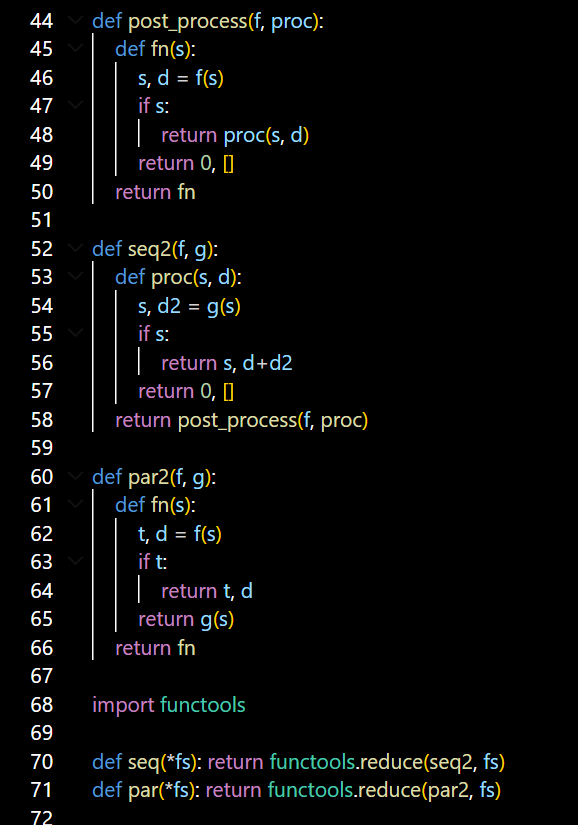Collapse the post_process function fold at line 44

pyautogui.click(x=76, y=21)
